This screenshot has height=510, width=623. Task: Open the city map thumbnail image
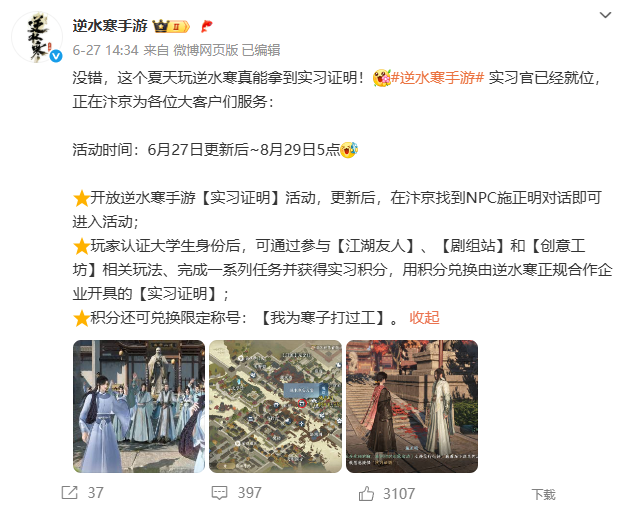pyautogui.click(x=275, y=406)
